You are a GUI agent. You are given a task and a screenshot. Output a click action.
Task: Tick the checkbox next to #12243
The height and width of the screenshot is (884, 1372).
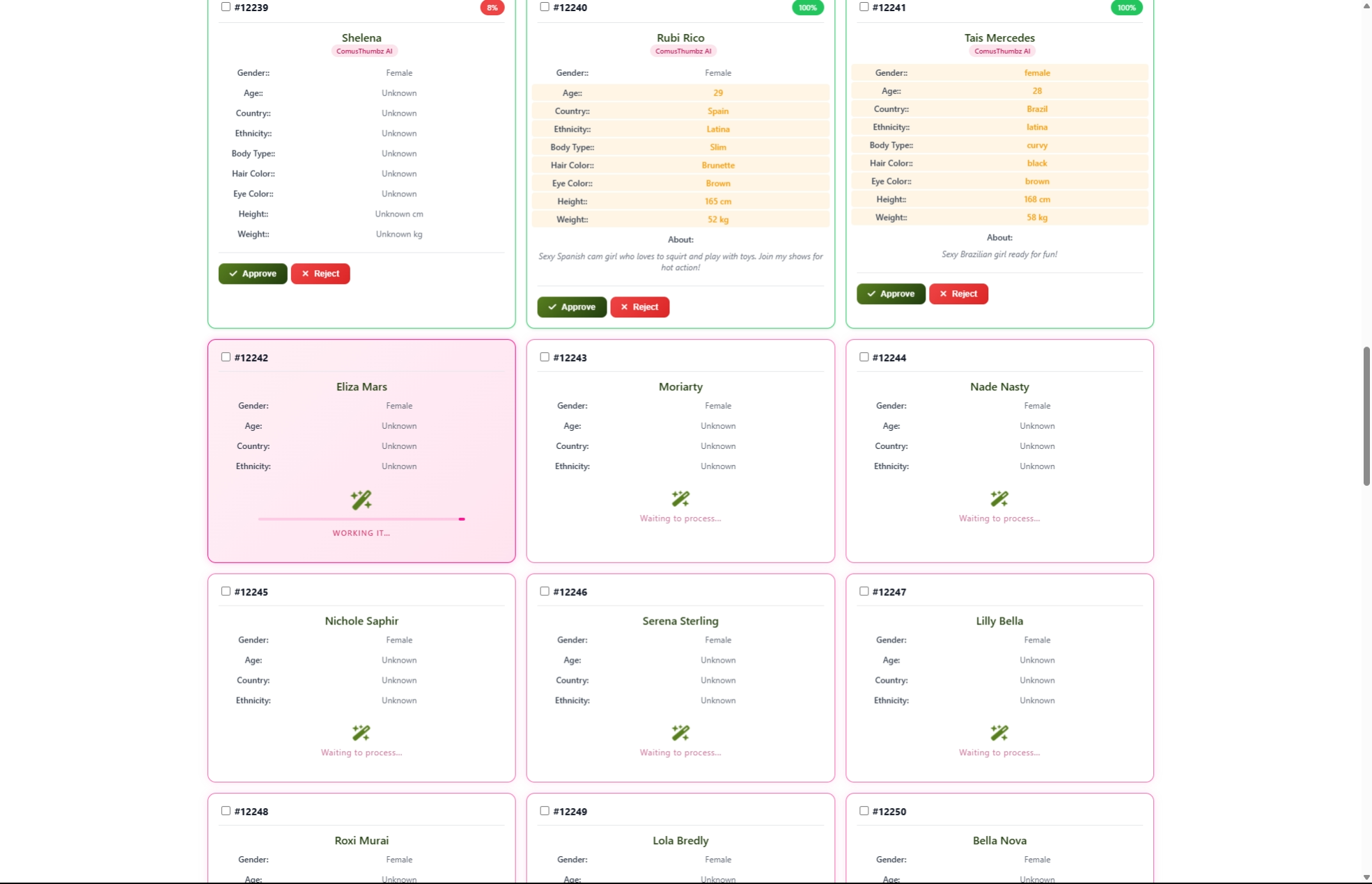click(544, 356)
